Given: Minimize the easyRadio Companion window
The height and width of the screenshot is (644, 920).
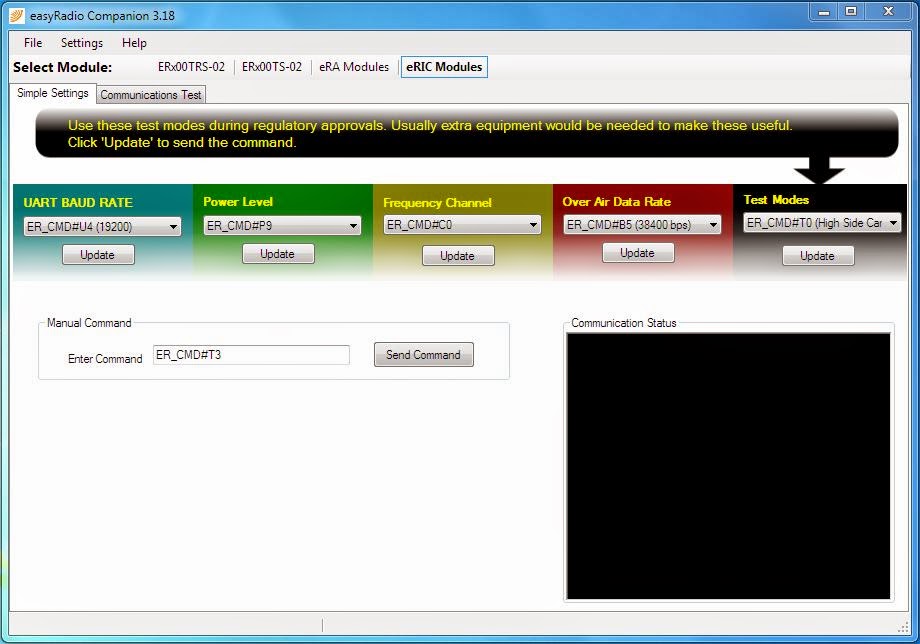Looking at the screenshot, I should [x=824, y=11].
